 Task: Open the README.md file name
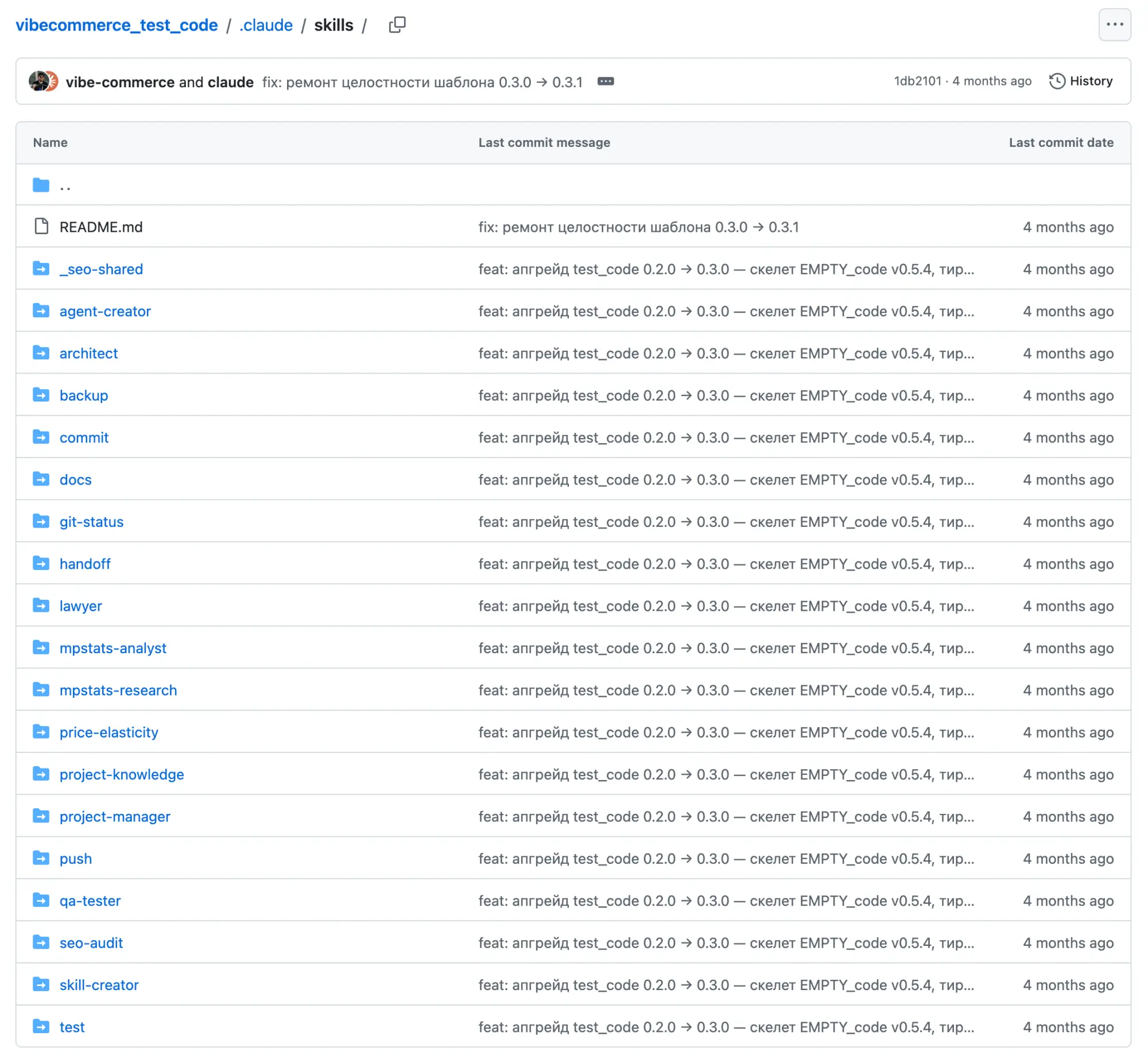[x=100, y=227]
